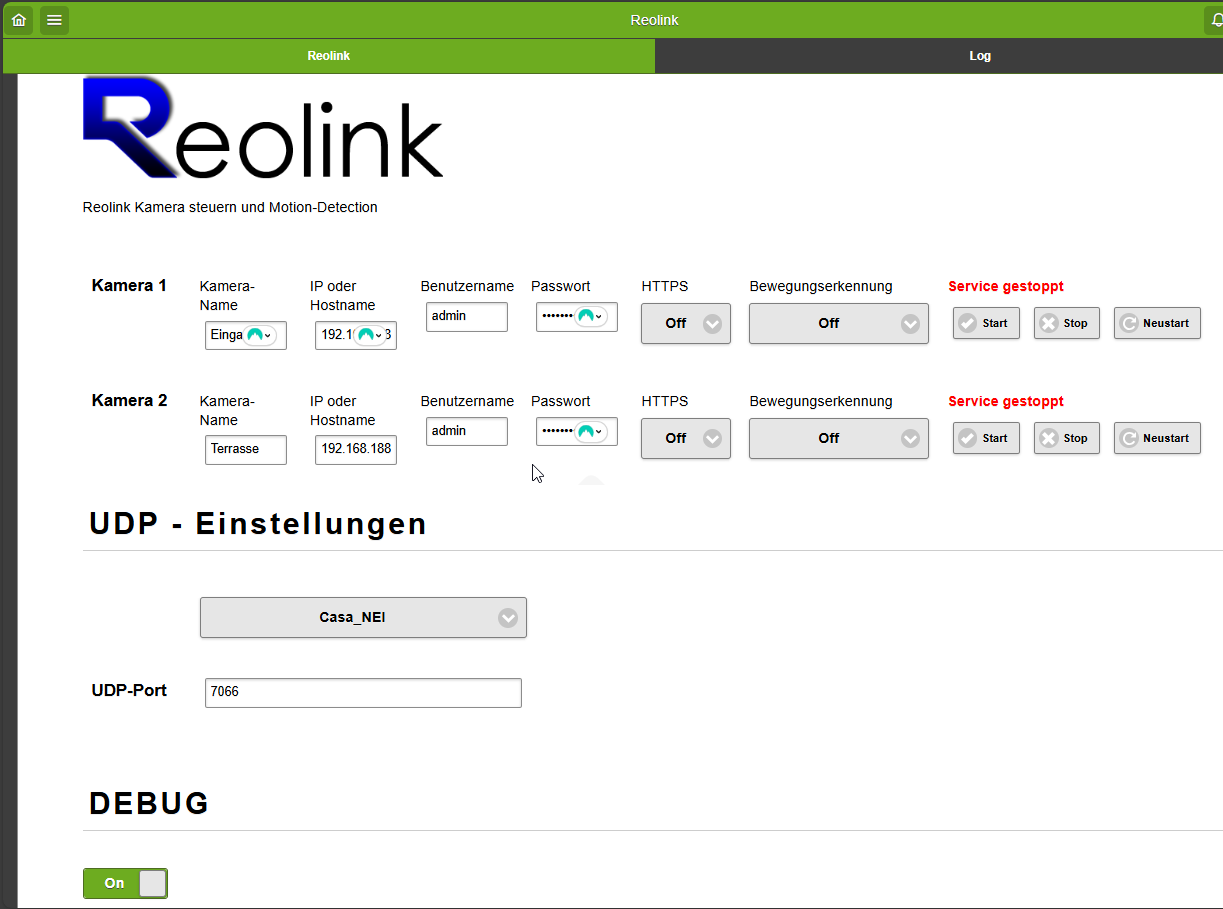Toggle the DEBUG On switch
This screenshot has width=1223, height=909.
point(125,883)
